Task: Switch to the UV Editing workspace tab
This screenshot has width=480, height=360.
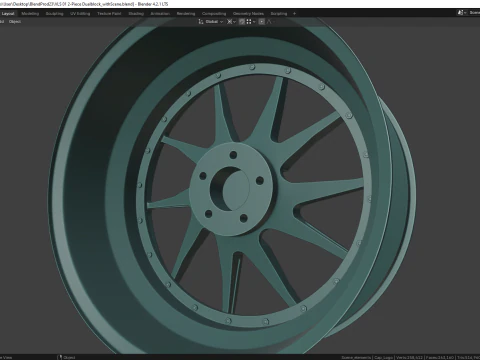Action: [x=80, y=14]
